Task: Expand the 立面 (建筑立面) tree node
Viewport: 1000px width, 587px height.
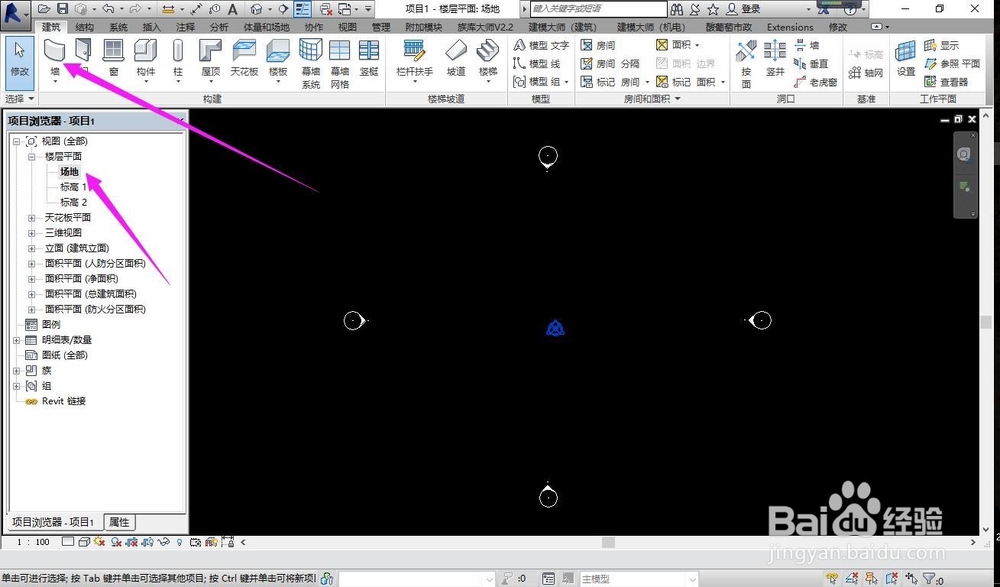Action: [x=31, y=248]
